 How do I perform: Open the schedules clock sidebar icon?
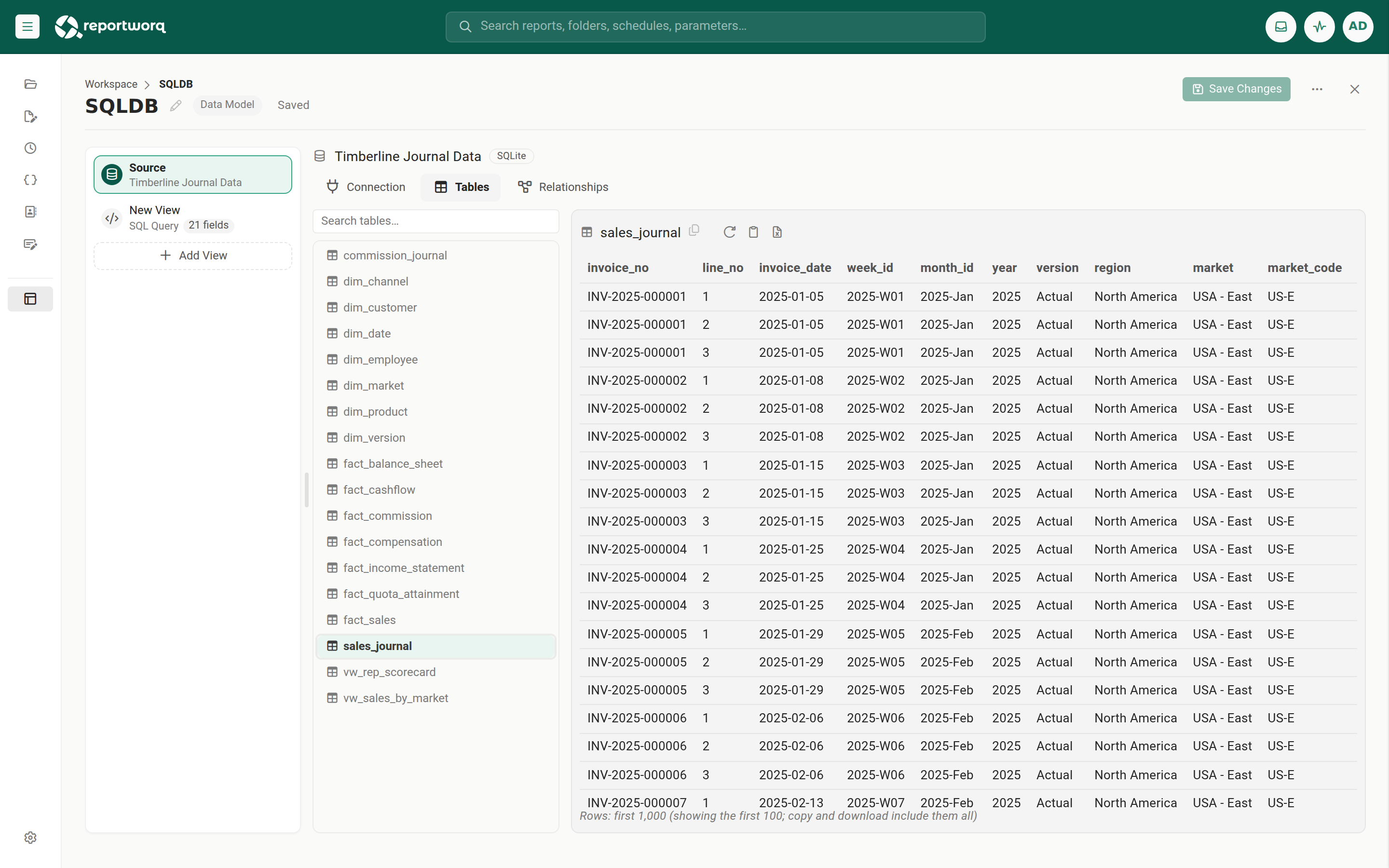point(30,148)
